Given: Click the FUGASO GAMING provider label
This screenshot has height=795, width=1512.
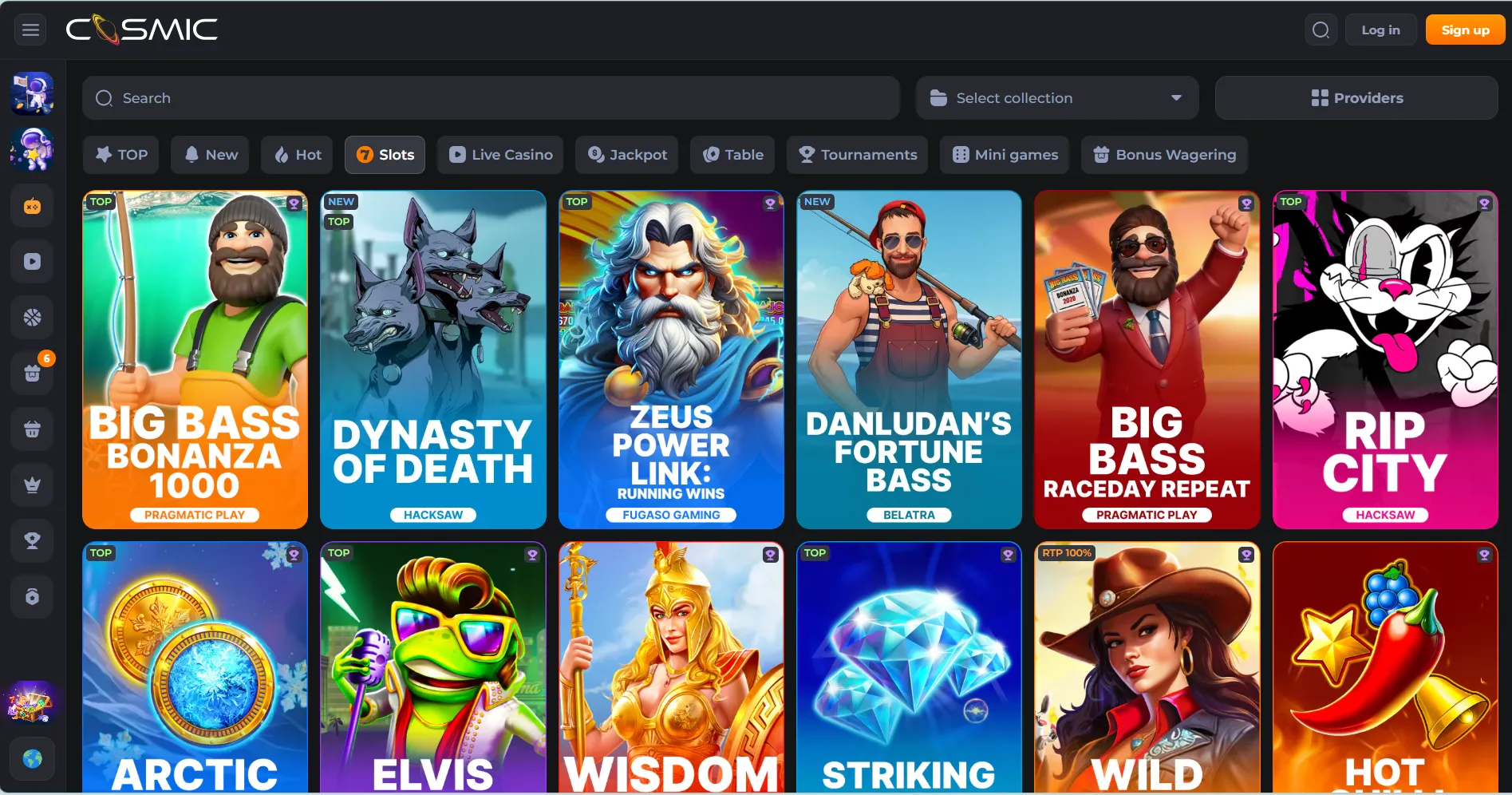Looking at the screenshot, I should tap(671, 515).
